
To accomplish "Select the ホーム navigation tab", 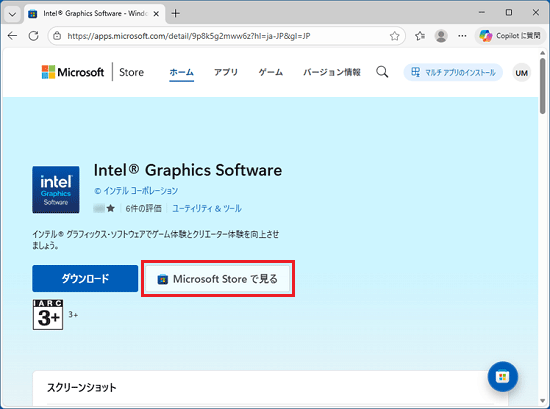I will (181, 72).
